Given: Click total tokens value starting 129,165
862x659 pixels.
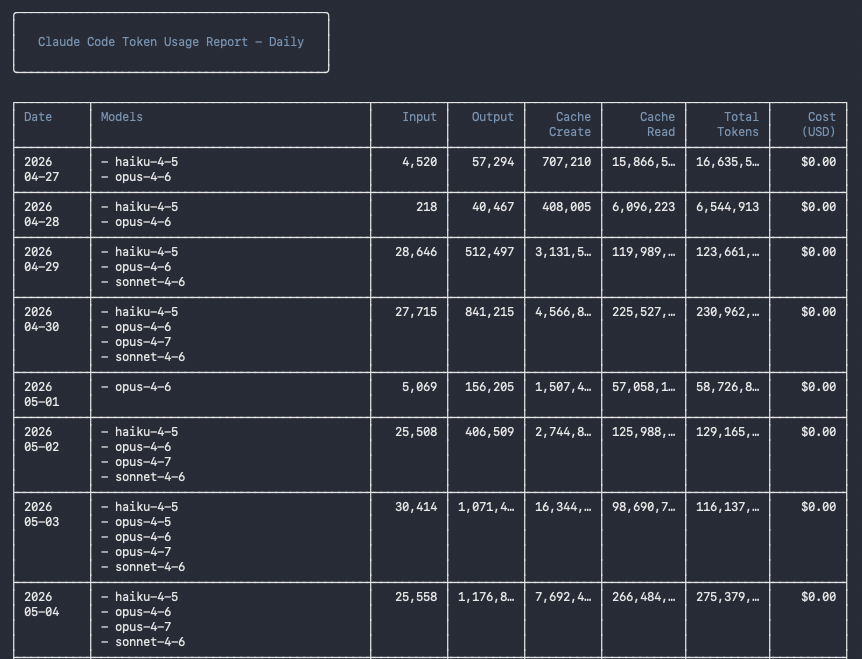Looking at the screenshot, I should pos(727,432).
